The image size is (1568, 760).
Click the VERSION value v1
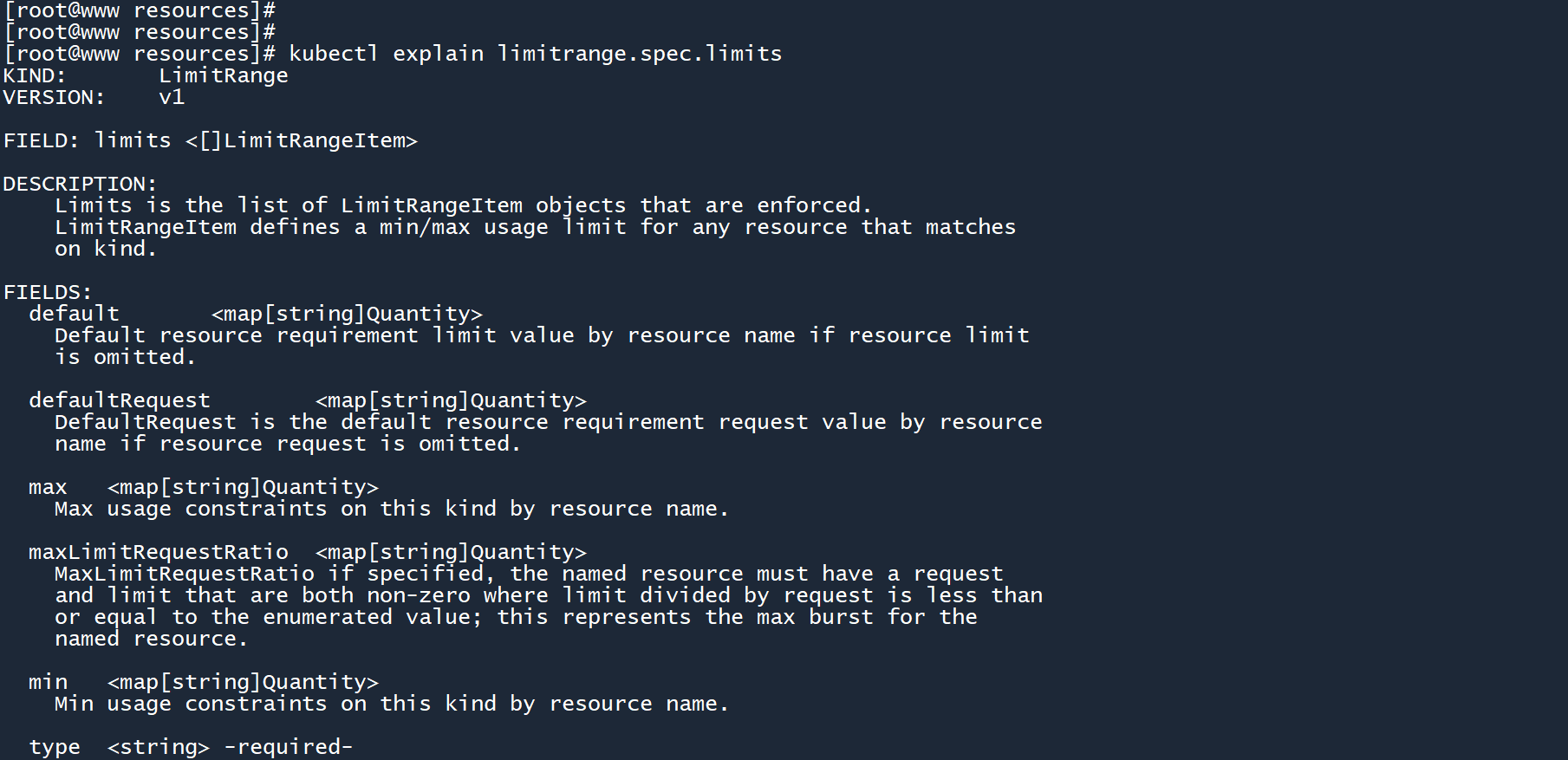point(172,97)
